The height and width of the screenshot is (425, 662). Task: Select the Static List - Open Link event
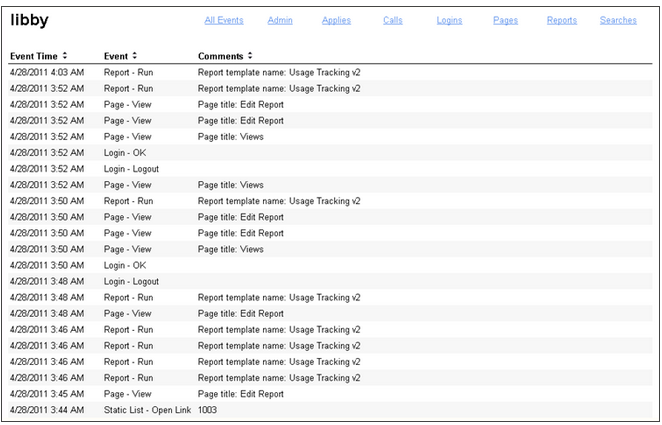(x=147, y=410)
